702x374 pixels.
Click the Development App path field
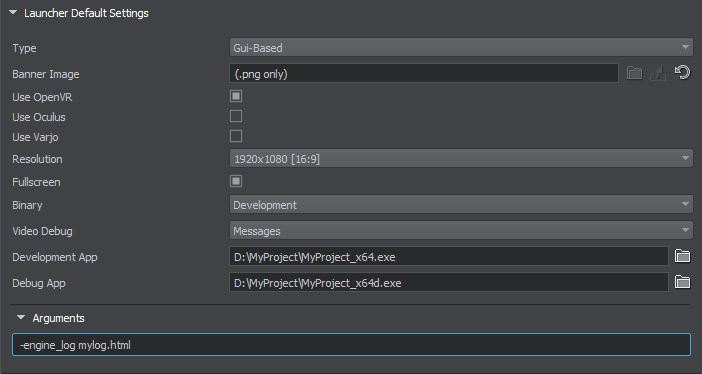(449, 257)
